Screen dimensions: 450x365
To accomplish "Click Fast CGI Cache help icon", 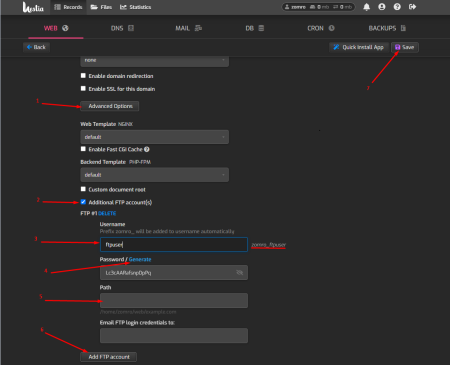I will (x=147, y=149).
